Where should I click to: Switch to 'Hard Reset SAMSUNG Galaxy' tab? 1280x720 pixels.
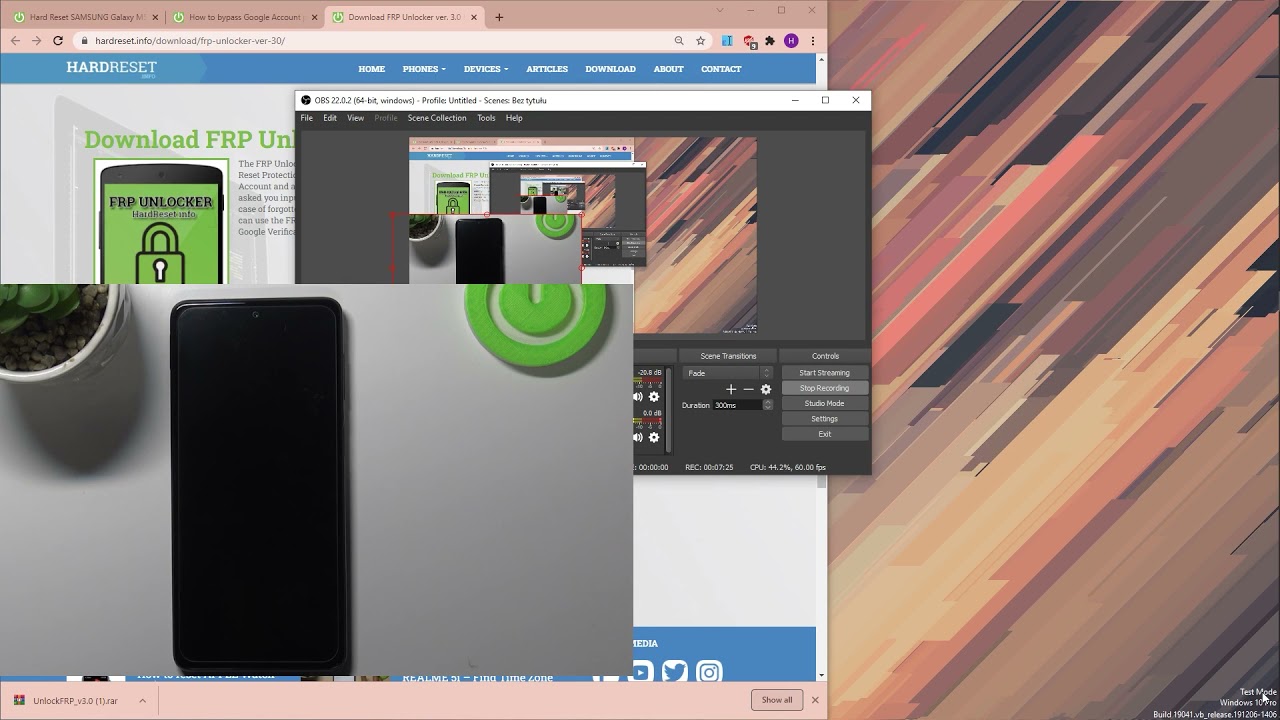(x=85, y=17)
